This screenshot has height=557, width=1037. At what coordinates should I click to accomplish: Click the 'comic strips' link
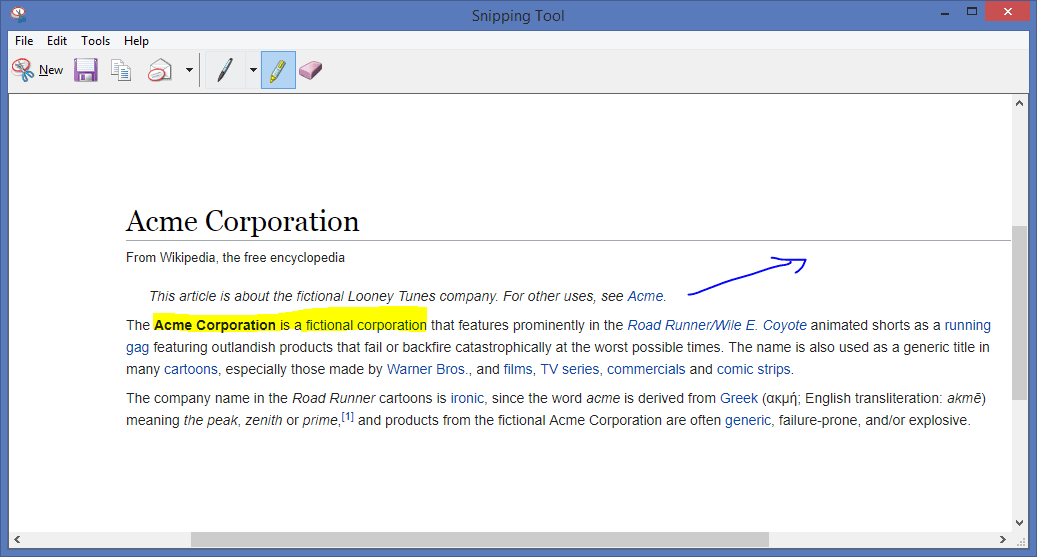(x=753, y=369)
